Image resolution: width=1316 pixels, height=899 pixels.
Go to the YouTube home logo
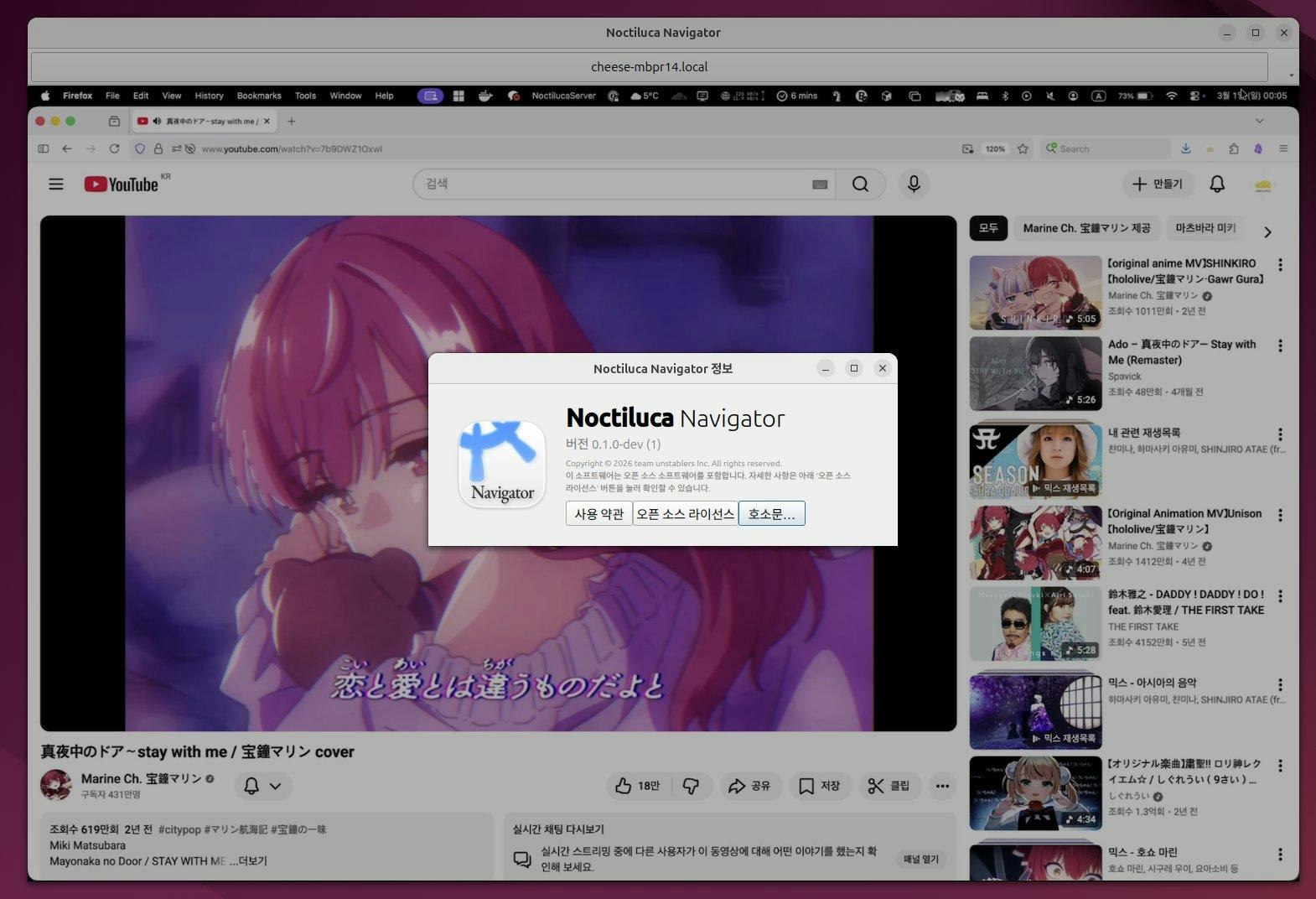pos(122,184)
